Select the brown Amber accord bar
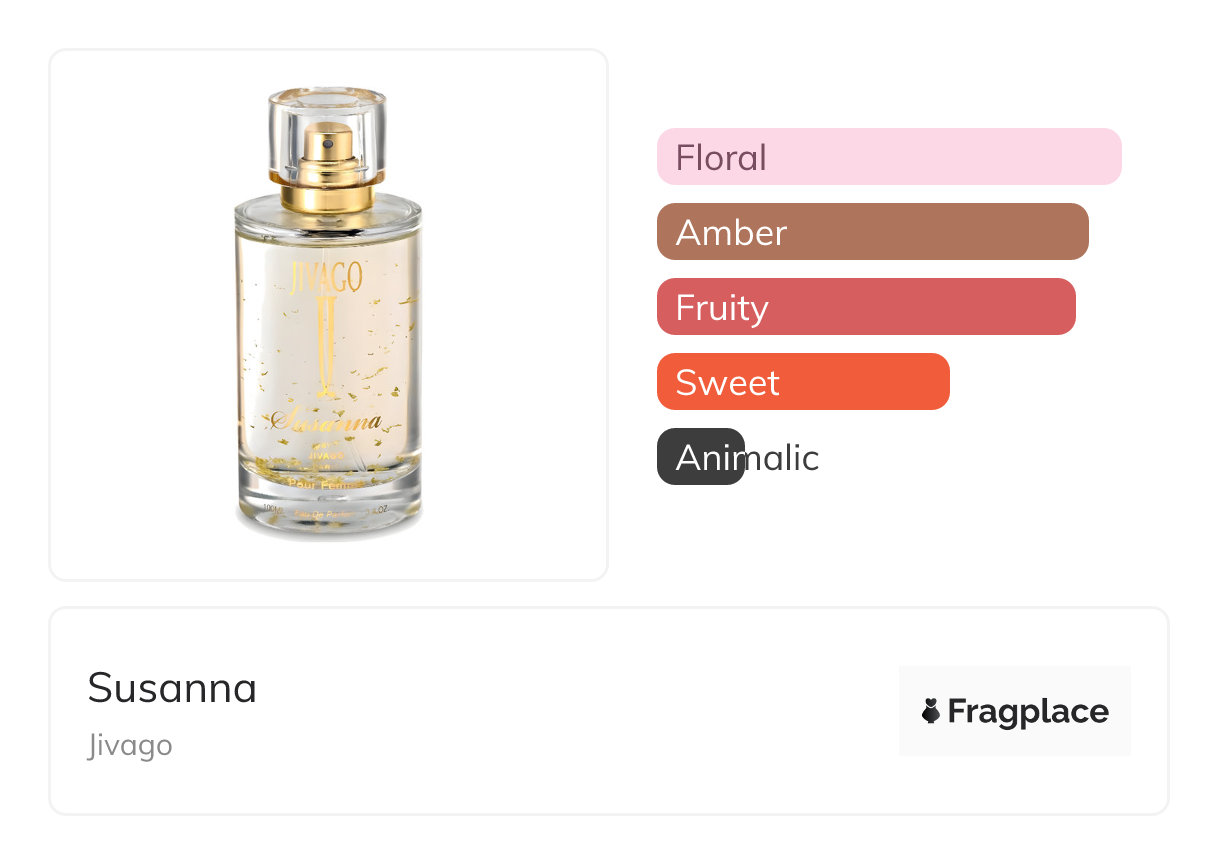Viewport: 1218px width, 864px height. point(872,232)
